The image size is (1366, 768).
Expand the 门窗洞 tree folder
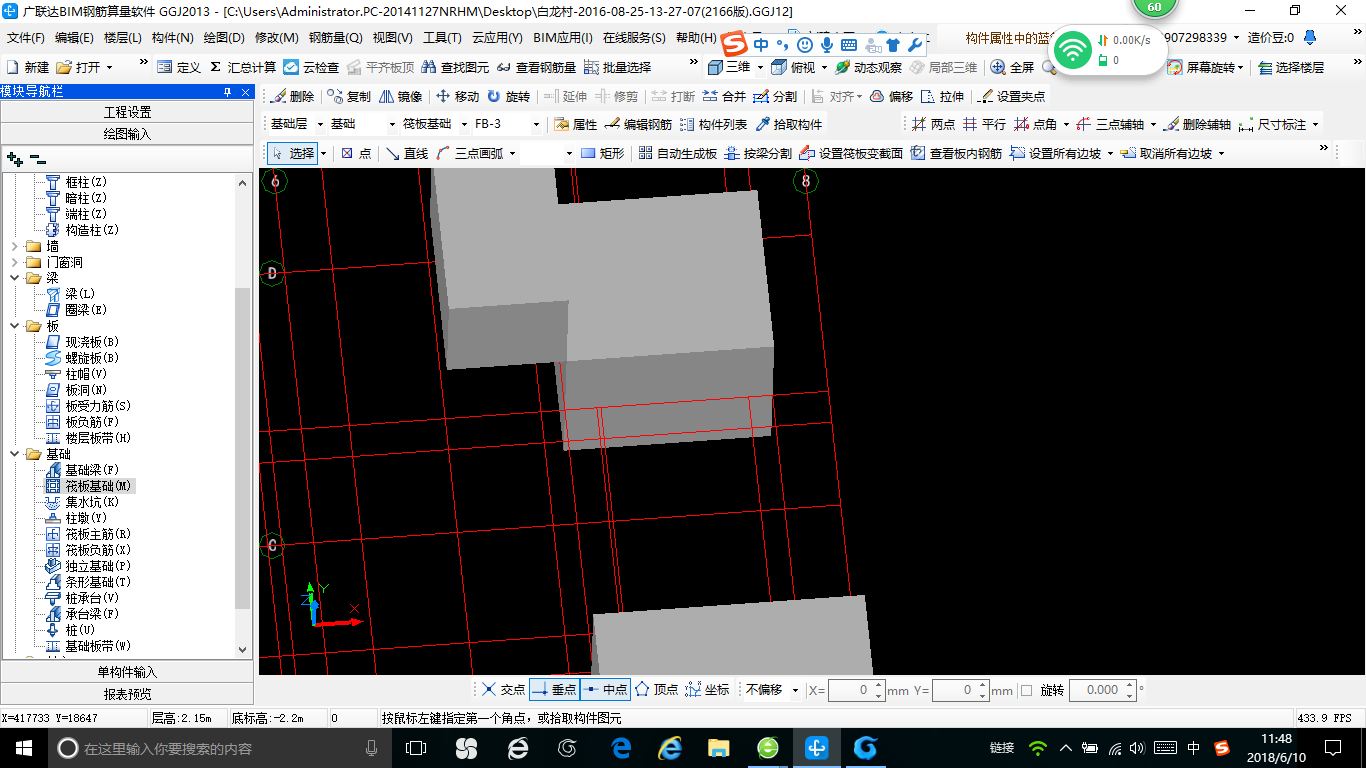tap(14, 262)
